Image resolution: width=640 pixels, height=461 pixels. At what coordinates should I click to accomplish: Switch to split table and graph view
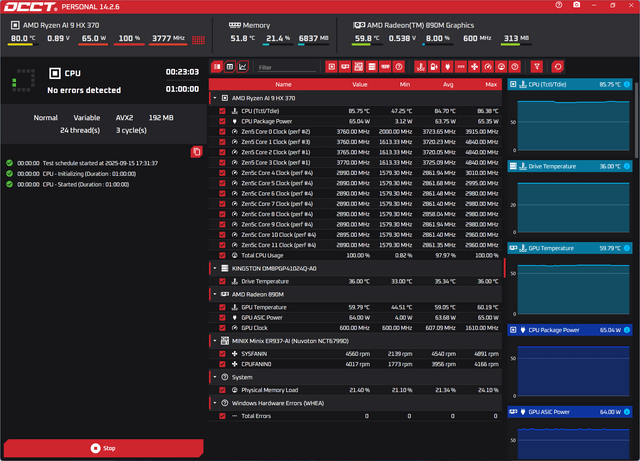[217, 67]
